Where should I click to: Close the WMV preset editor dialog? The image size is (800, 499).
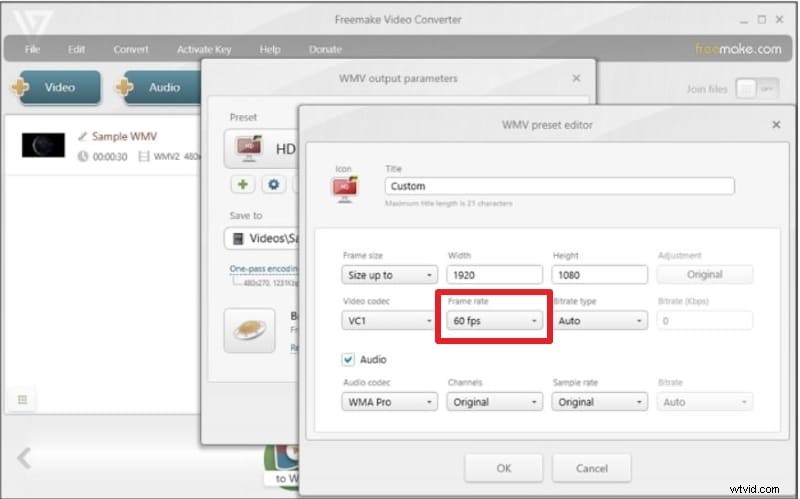776,124
